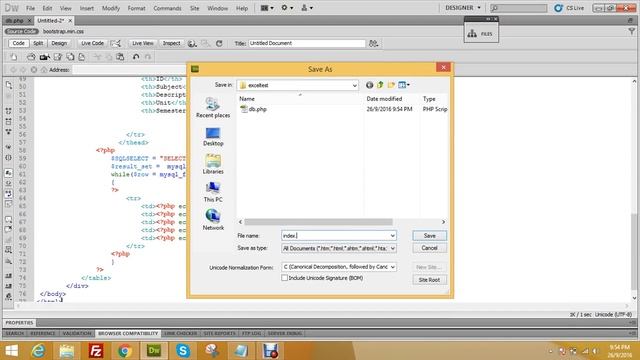Image resolution: width=640 pixels, height=360 pixels.
Task: Open FileZilla from the taskbar
Action: click(96, 351)
